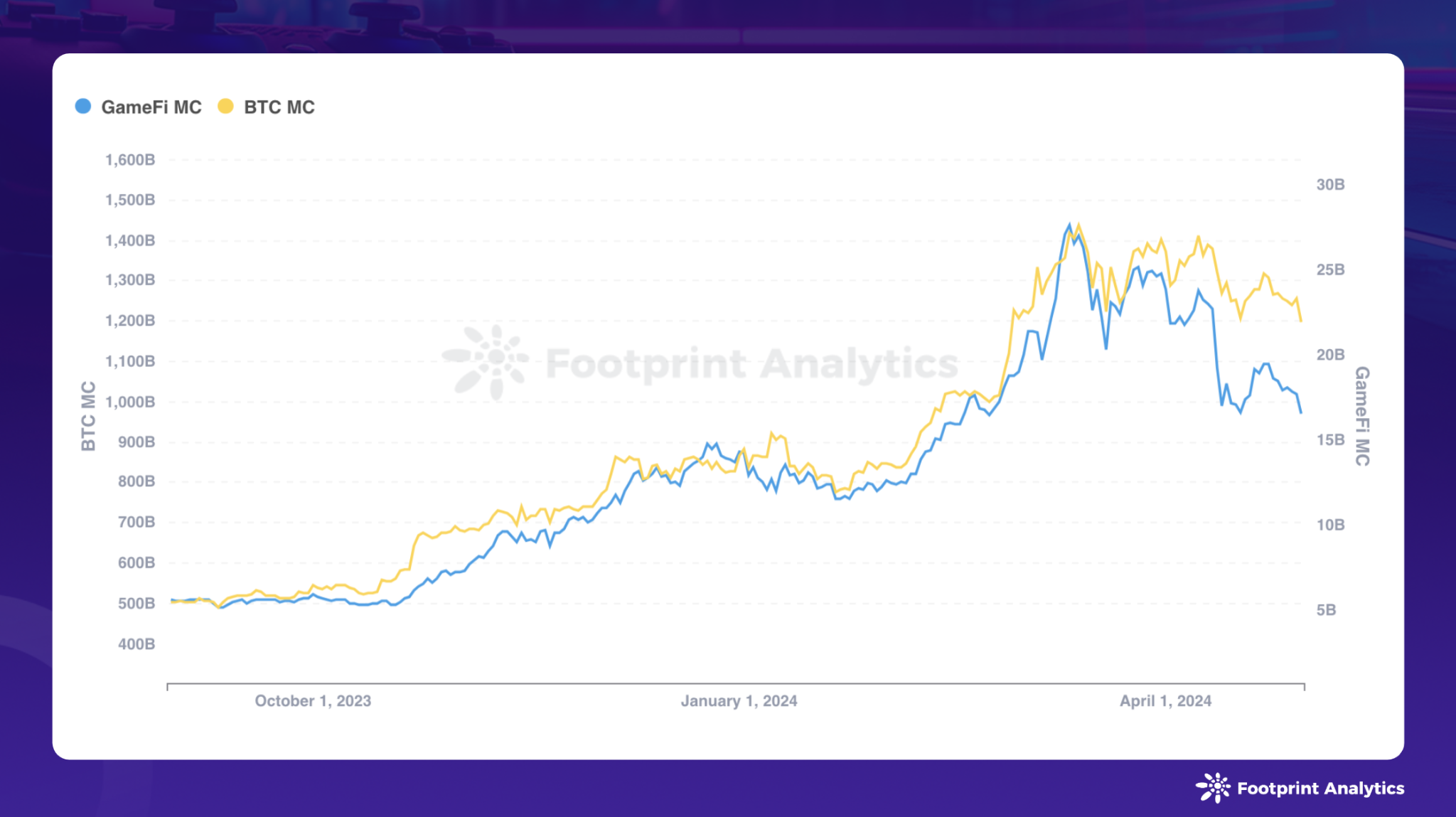1456x817 pixels.
Task: Select the October 1, 2023 axis label
Action: click(x=313, y=701)
